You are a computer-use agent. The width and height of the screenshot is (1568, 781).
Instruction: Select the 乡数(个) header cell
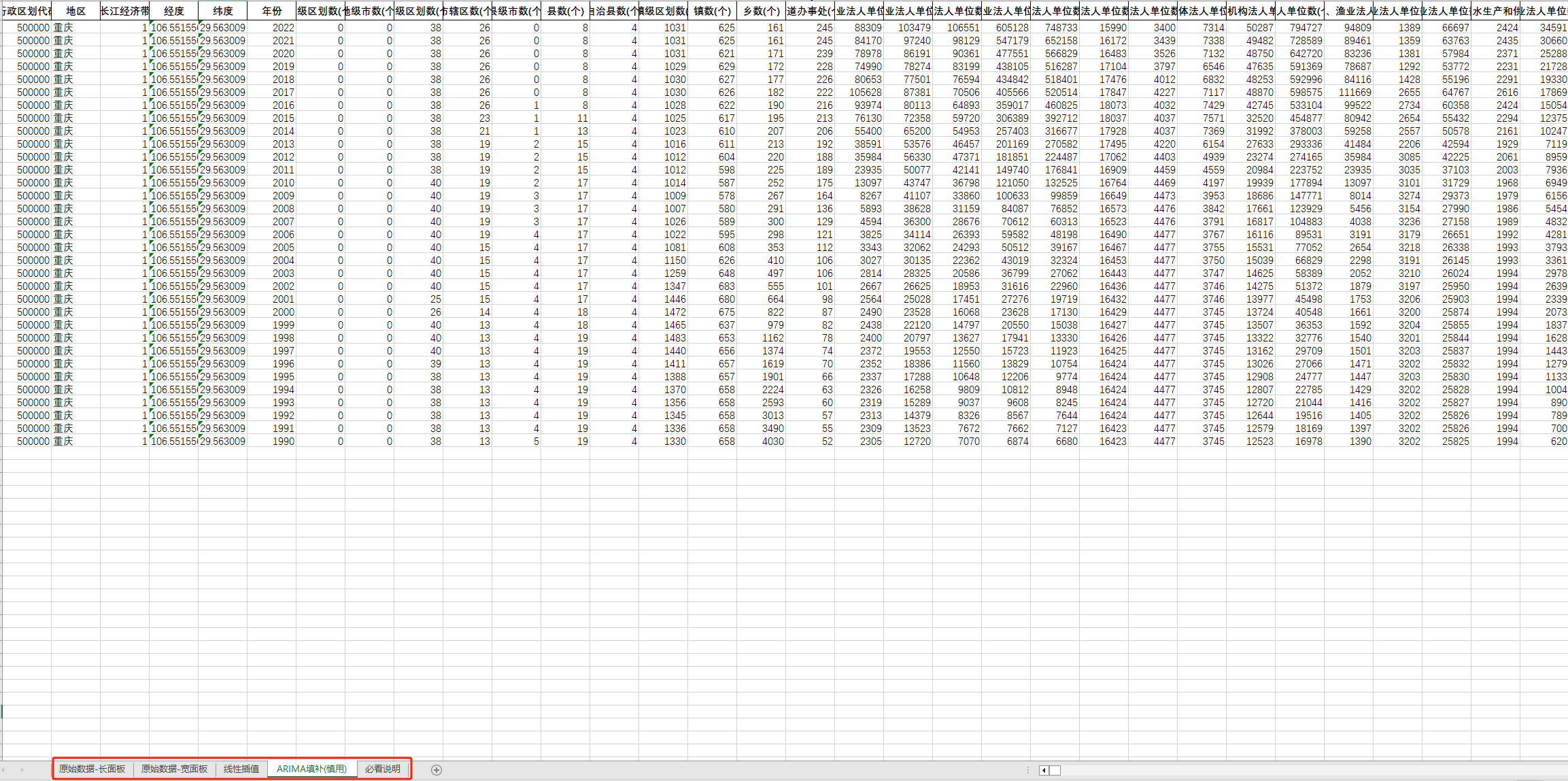pyautogui.click(x=761, y=11)
